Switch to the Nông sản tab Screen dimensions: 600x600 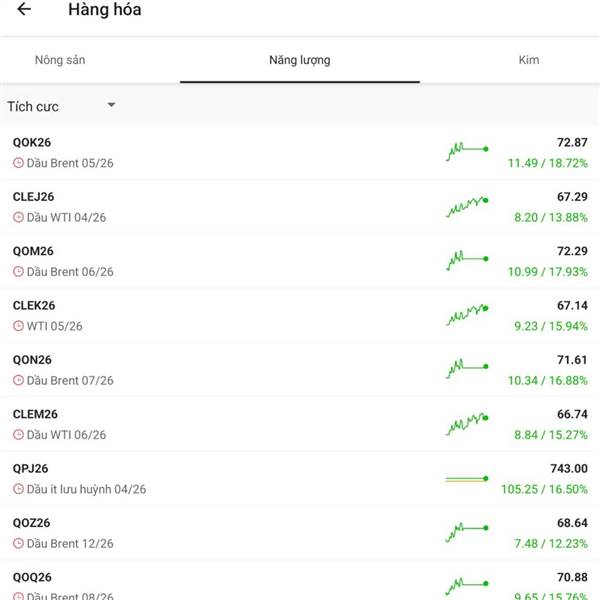pos(60,60)
